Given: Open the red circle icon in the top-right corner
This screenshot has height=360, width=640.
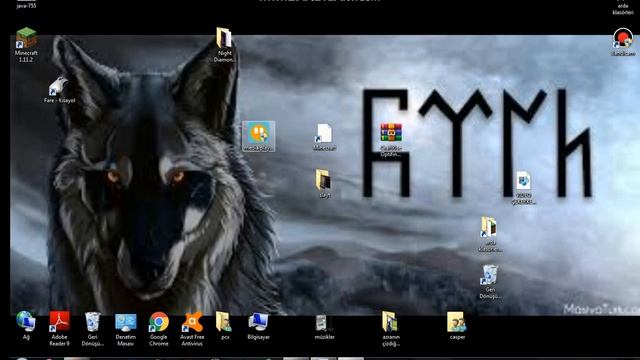Looking at the screenshot, I should [x=622, y=42].
